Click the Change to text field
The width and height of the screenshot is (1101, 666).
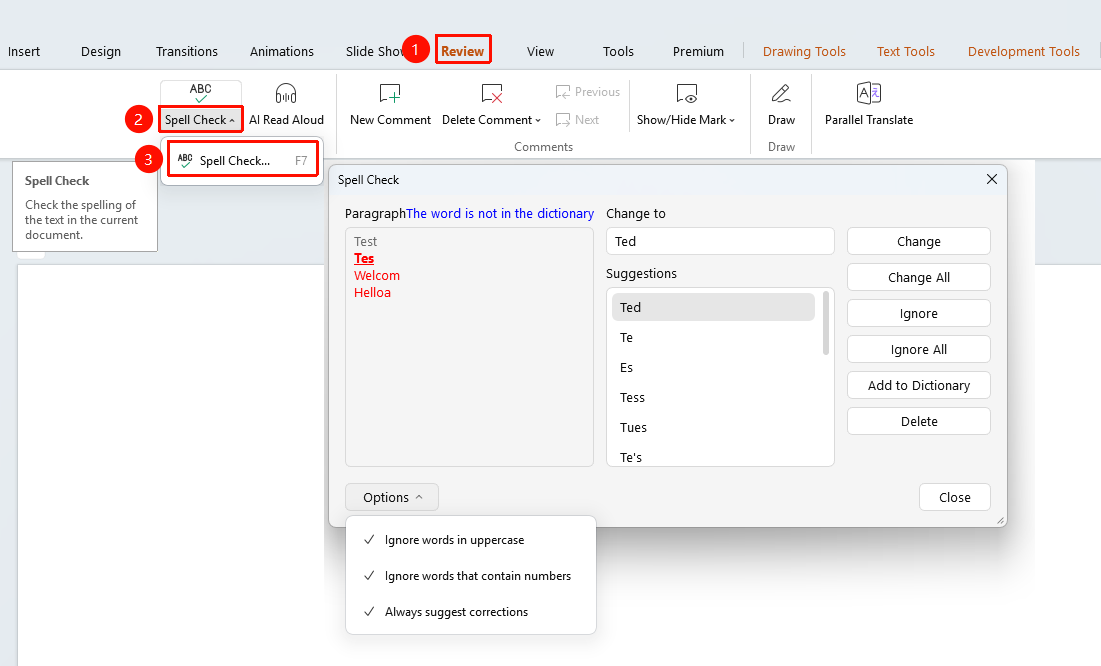tap(720, 242)
